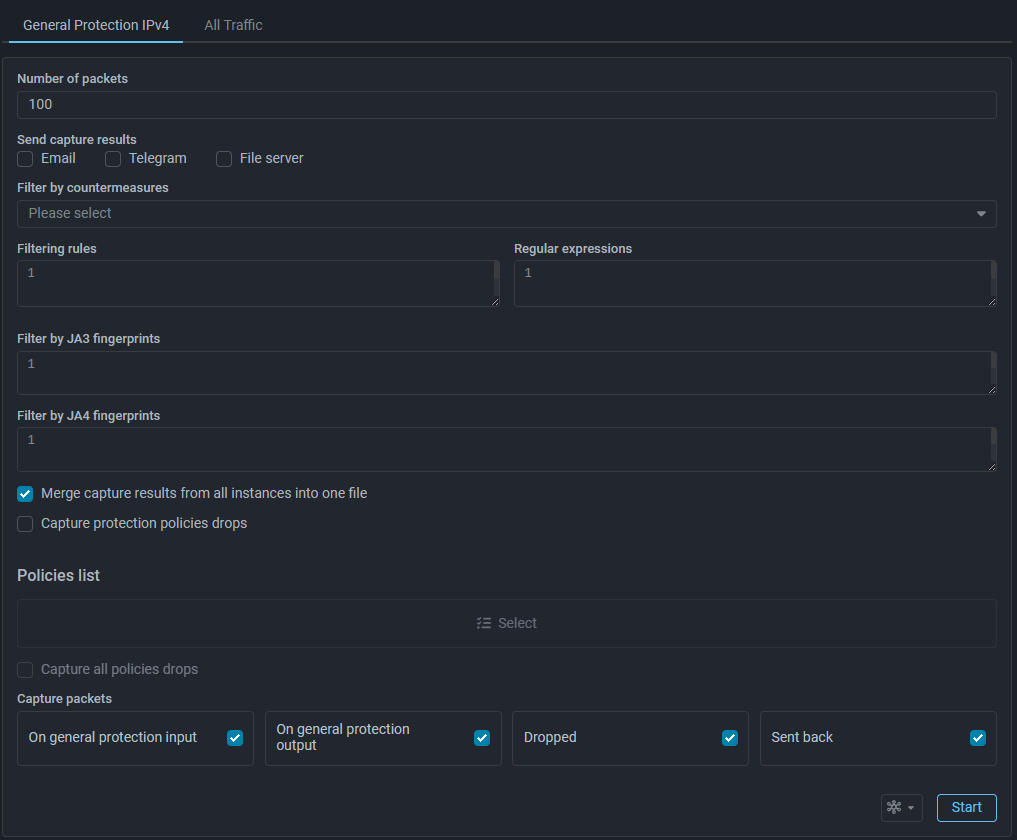Viewport: 1017px width, 840px height.
Task: Click resize handle of JA4 fingerprints box
Action: (x=991, y=466)
